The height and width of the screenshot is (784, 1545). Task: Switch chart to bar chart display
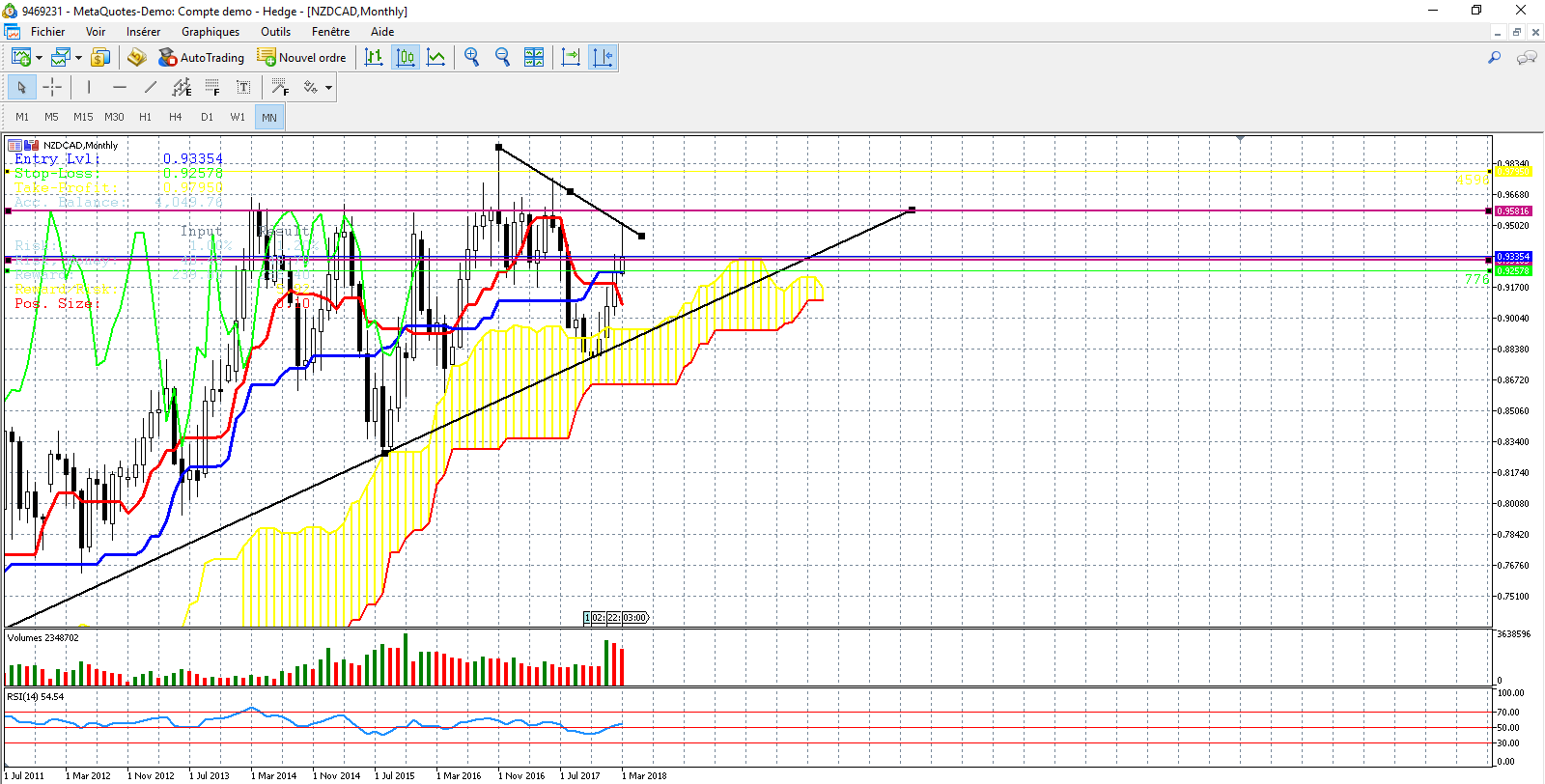374,58
